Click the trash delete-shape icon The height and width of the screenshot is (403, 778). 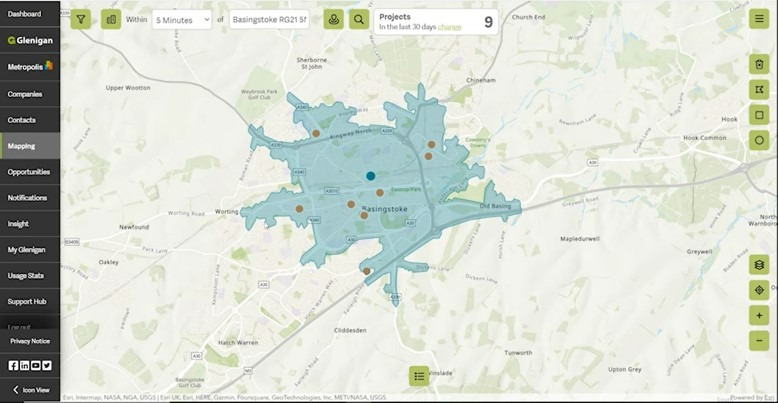coord(759,64)
